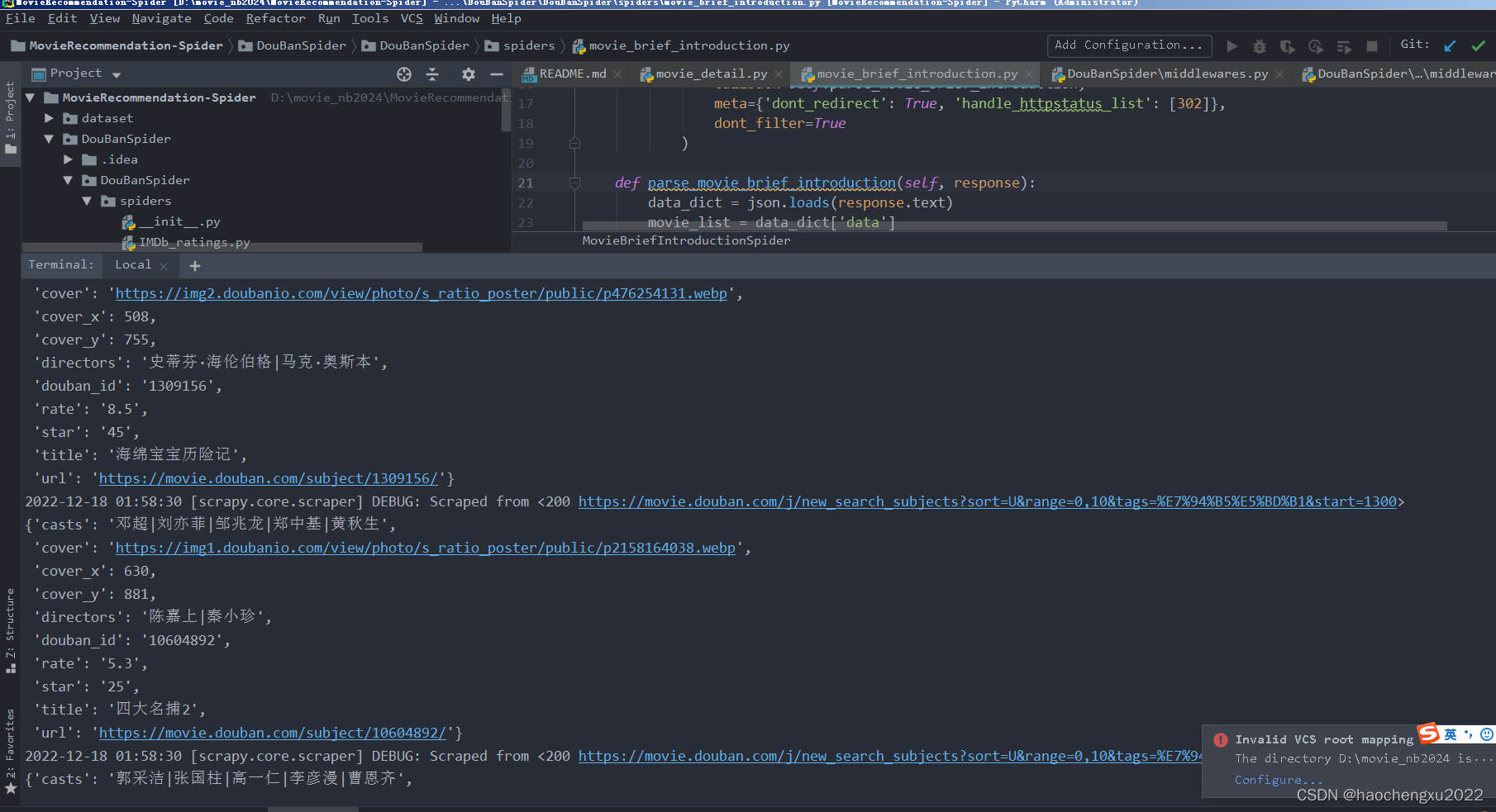This screenshot has width=1496, height=812.
Task: Collapse MovieRecommendation-Spider root folder
Action: [x=30, y=97]
